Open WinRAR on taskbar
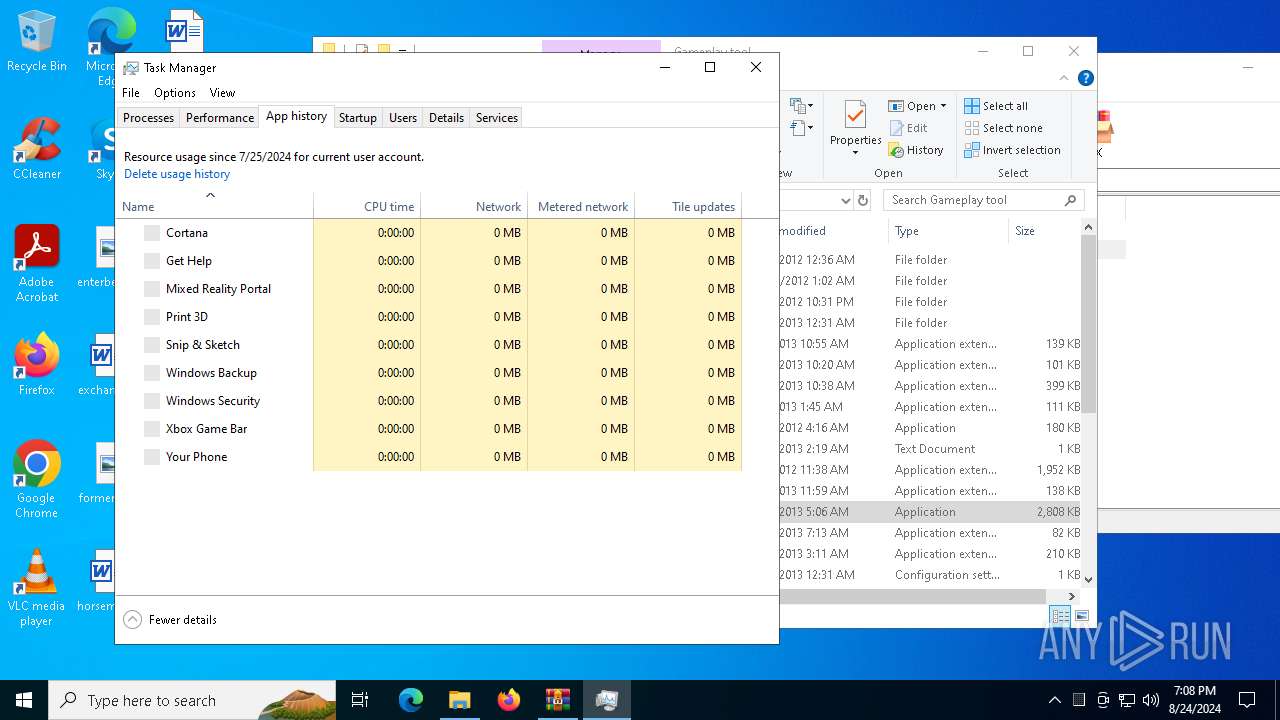The height and width of the screenshot is (720, 1280). 557,700
